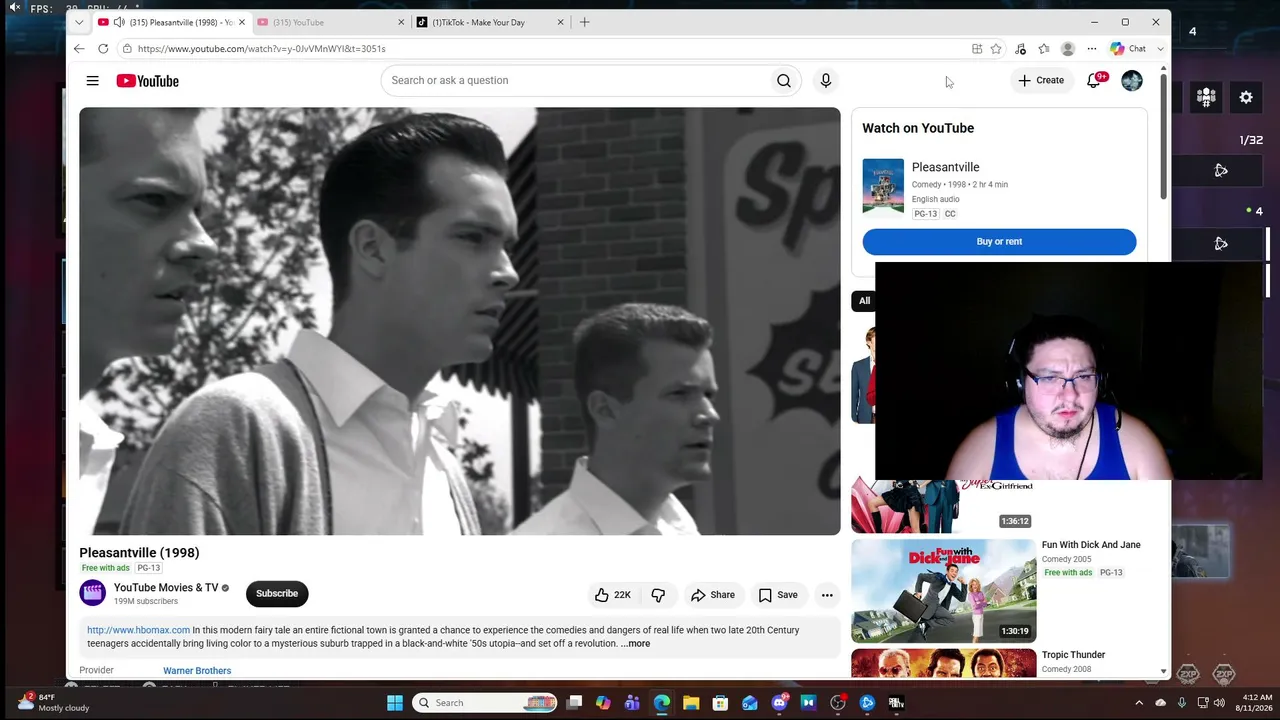Screen dimensions: 1280x720
Task: Open the taskbar Search box
Action: (484, 703)
